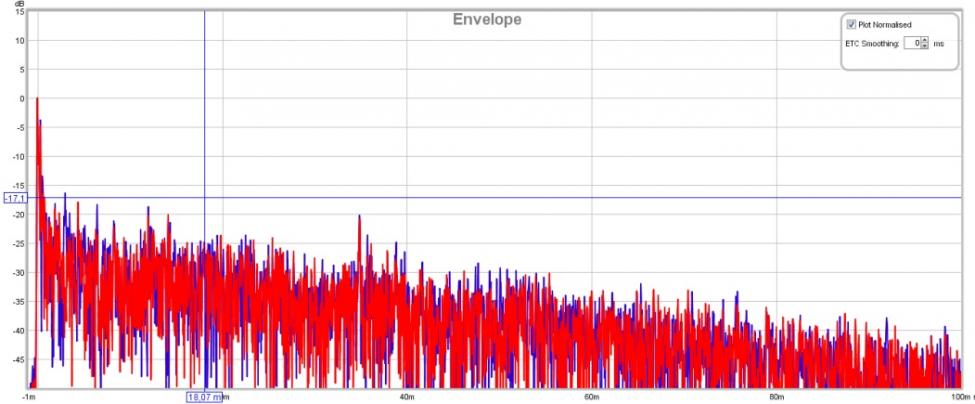The image size is (975, 404).
Task: Click the 'Plot Normalised' label text
Action: 885,25
